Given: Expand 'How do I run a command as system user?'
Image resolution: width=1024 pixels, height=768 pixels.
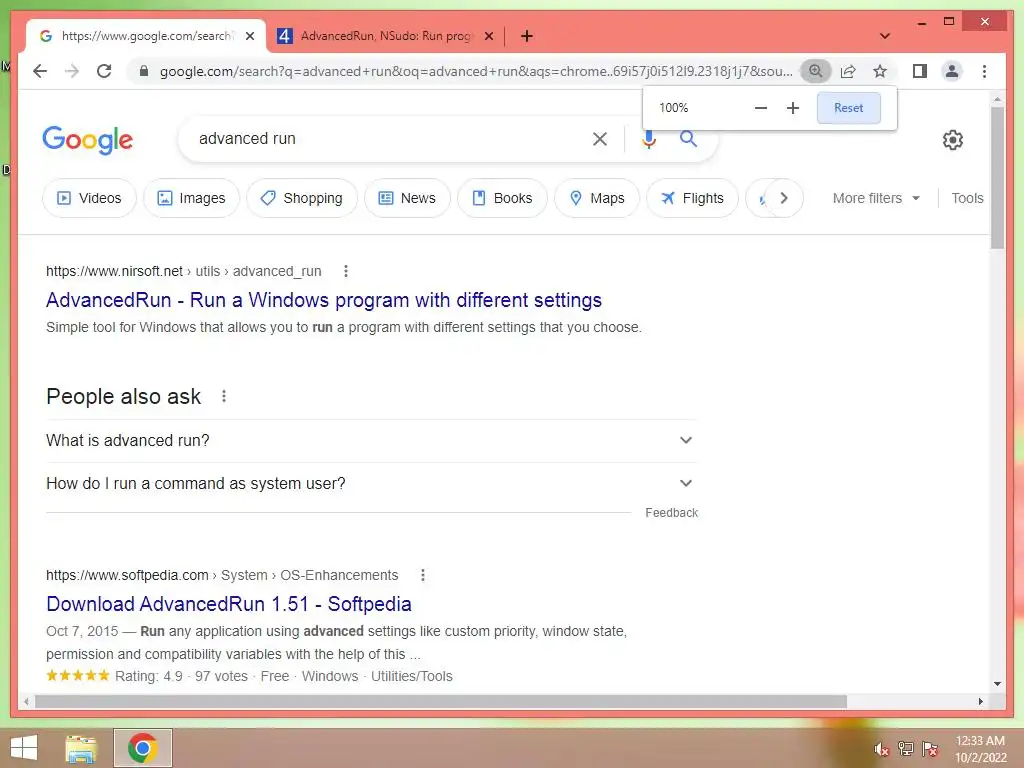Looking at the screenshot, I should [370, 484].
